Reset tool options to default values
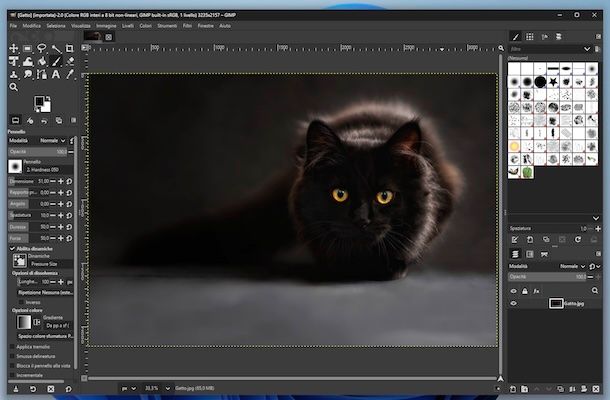The width and height of the screenshot is (610, 400). click(68, 389)
